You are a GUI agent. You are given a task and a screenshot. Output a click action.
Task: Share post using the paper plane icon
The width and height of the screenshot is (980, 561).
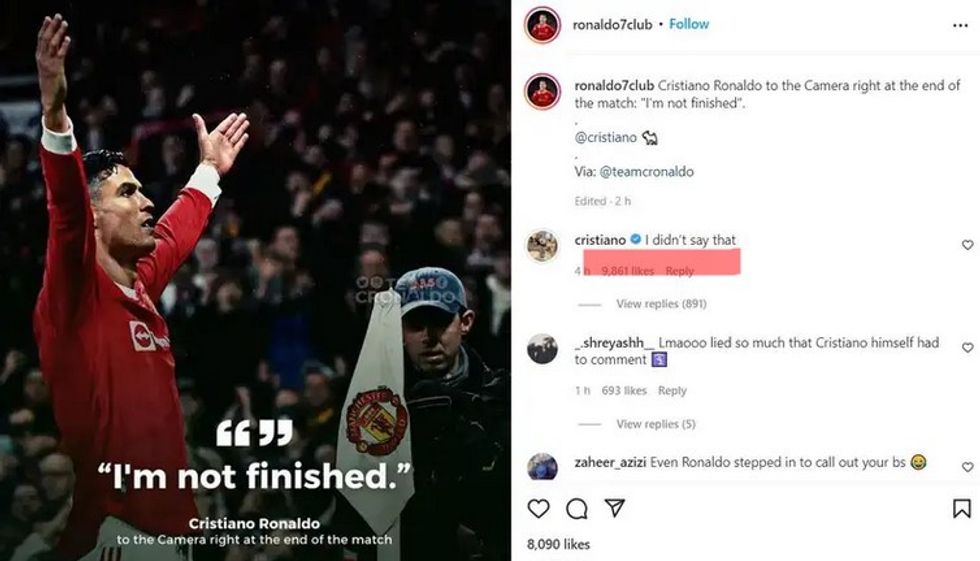click(x=615, y=508)
